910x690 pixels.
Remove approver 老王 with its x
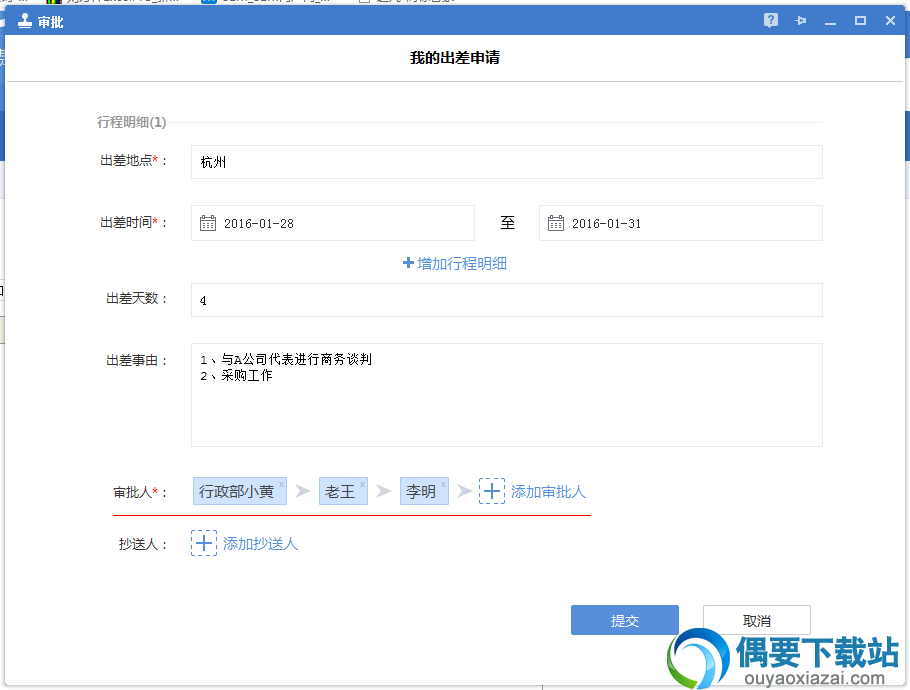362,484
